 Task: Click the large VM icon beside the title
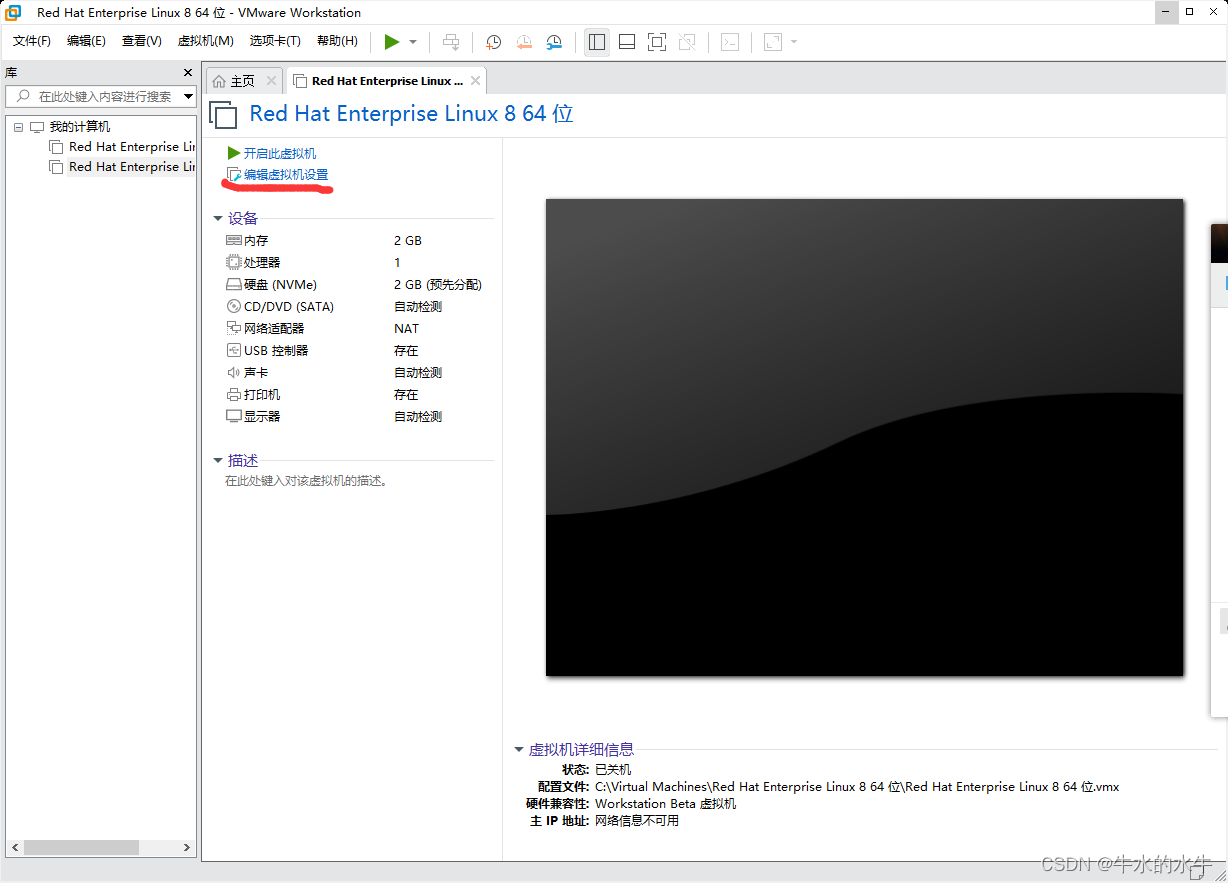[x=223, y=114]
